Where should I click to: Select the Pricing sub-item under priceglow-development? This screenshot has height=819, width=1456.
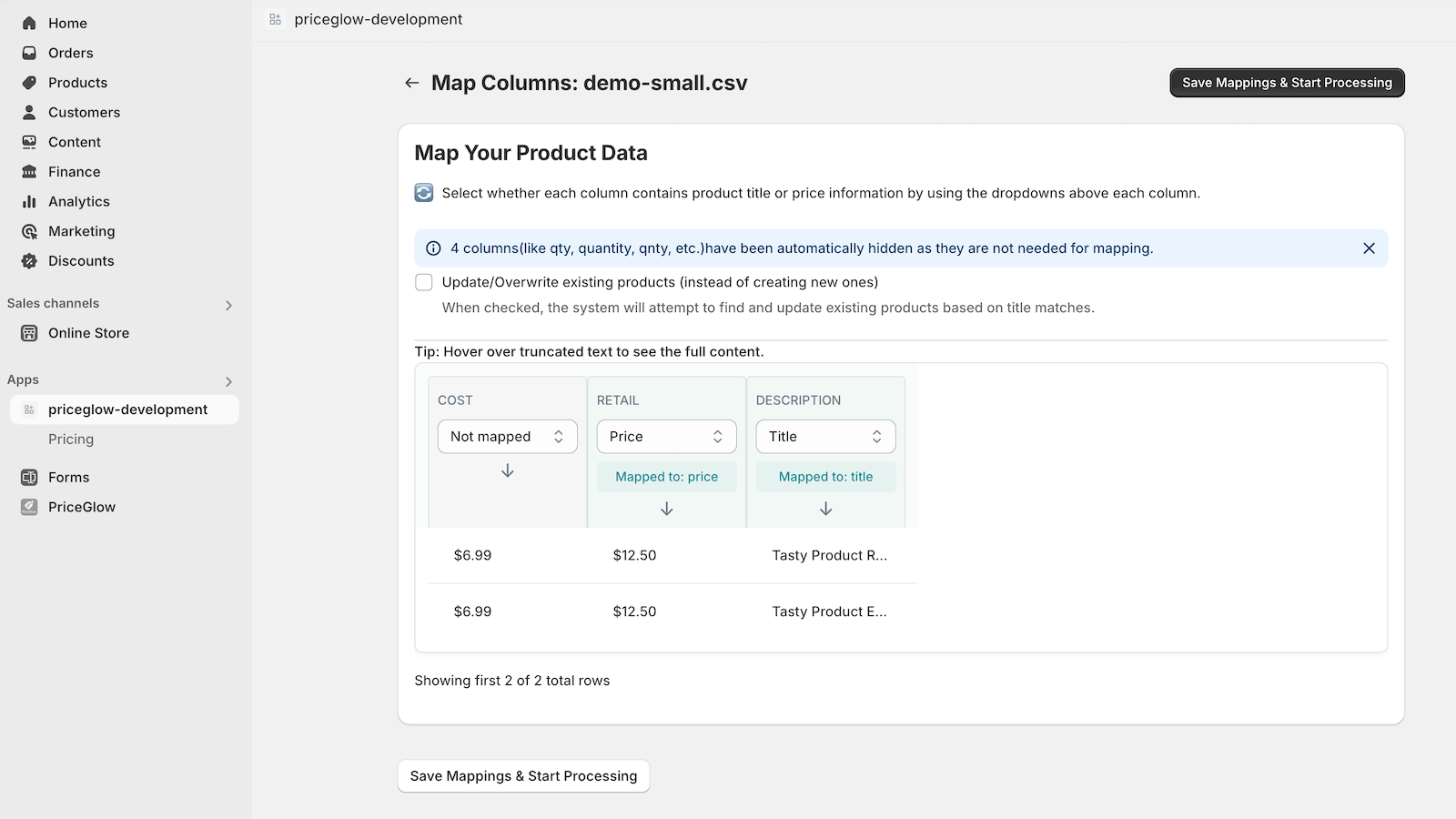click(71, 440)
